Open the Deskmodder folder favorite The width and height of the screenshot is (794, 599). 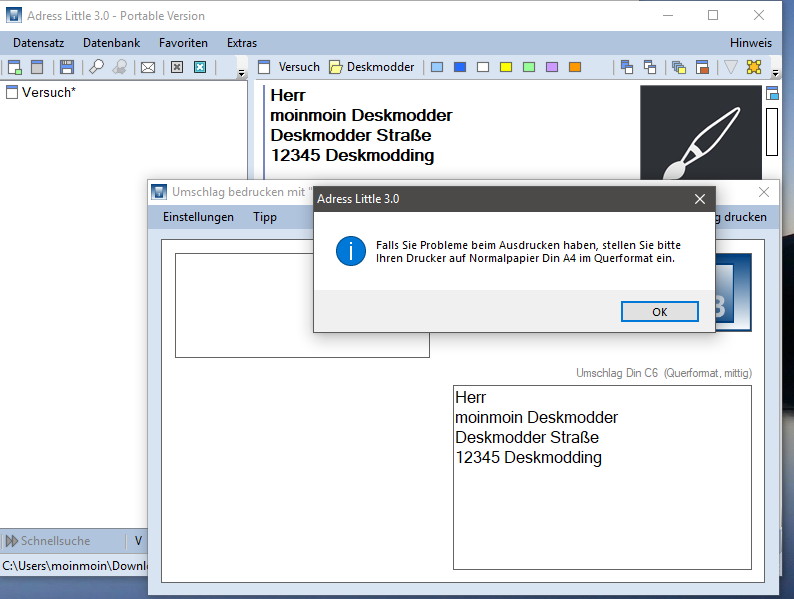click(372, 67)
